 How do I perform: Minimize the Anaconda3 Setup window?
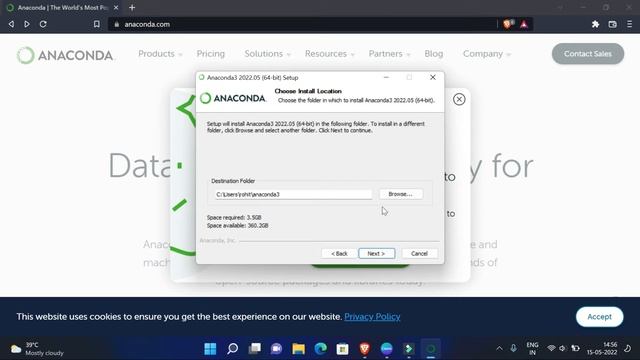click(x=386, y=77)
